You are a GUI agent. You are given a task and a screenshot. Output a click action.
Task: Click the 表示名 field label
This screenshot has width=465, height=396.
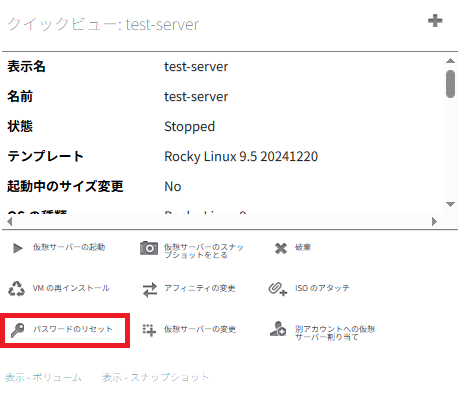[x=26, y=66]
